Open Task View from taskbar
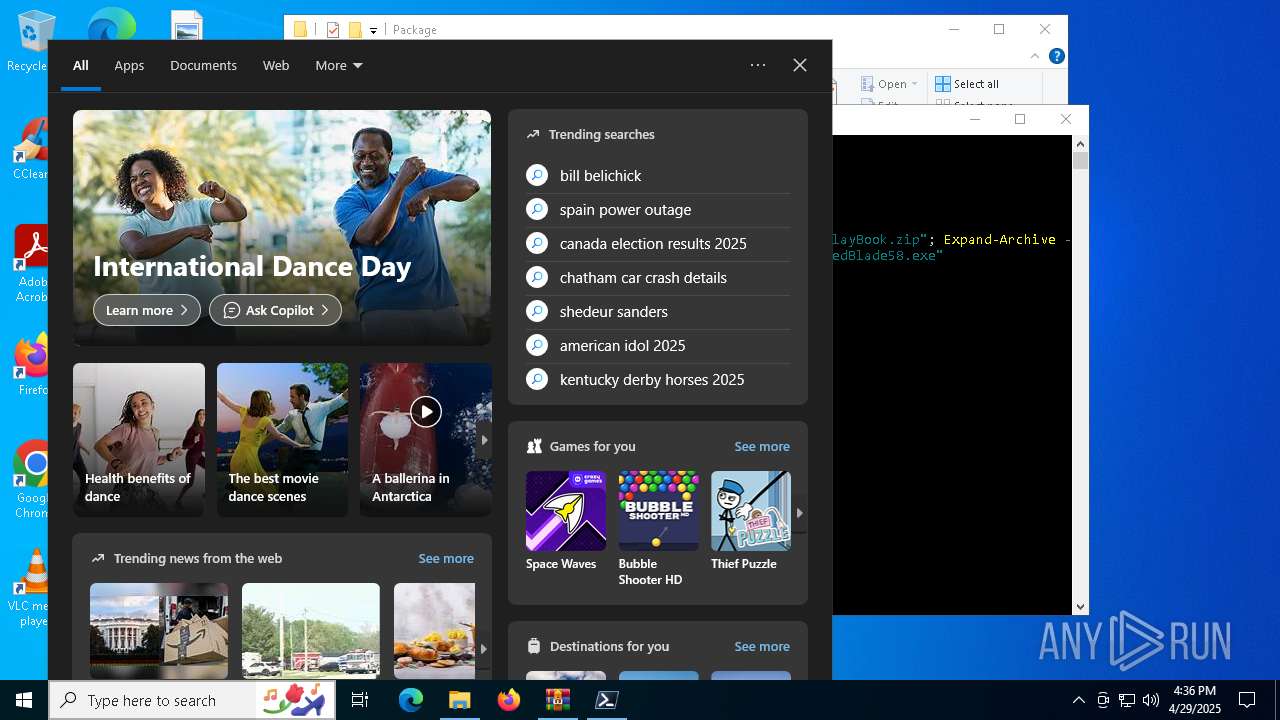This screenshot has height=720, width=1280. click(360, 700)
